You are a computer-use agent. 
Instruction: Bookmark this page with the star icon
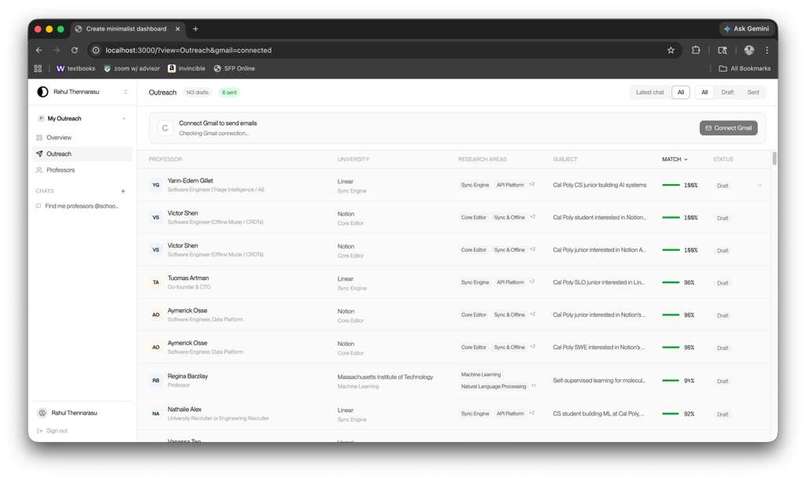pyautogui.click(x=671, y=50)
